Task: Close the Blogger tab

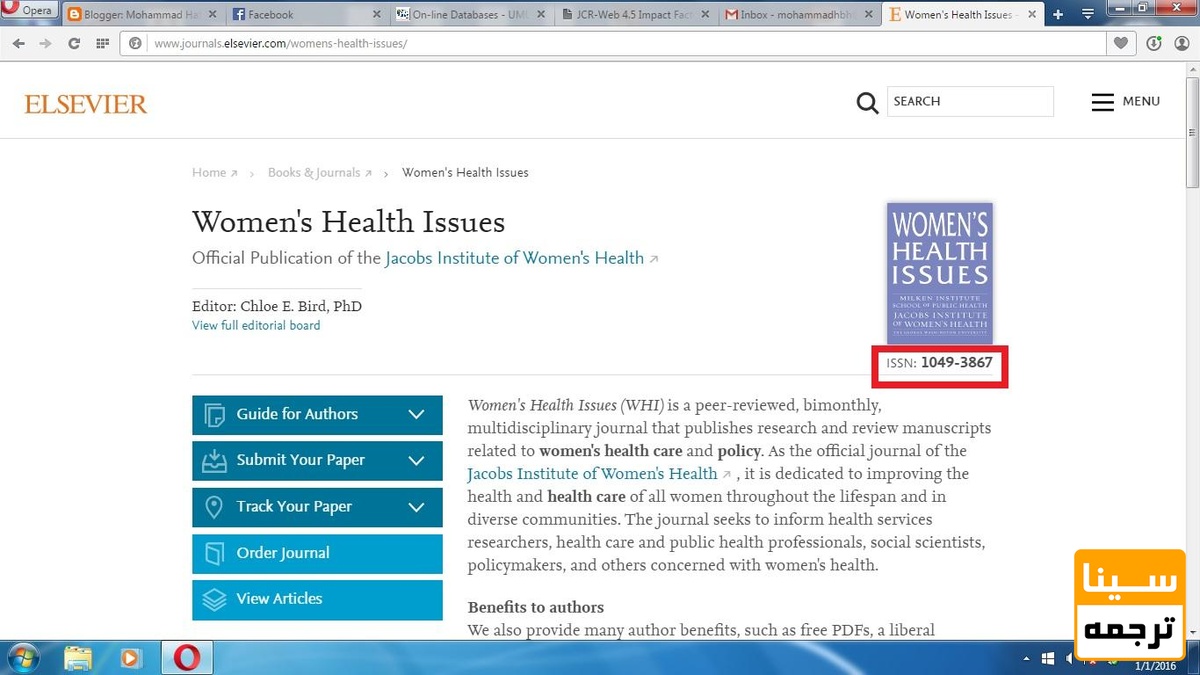Action: coord(212,15)
